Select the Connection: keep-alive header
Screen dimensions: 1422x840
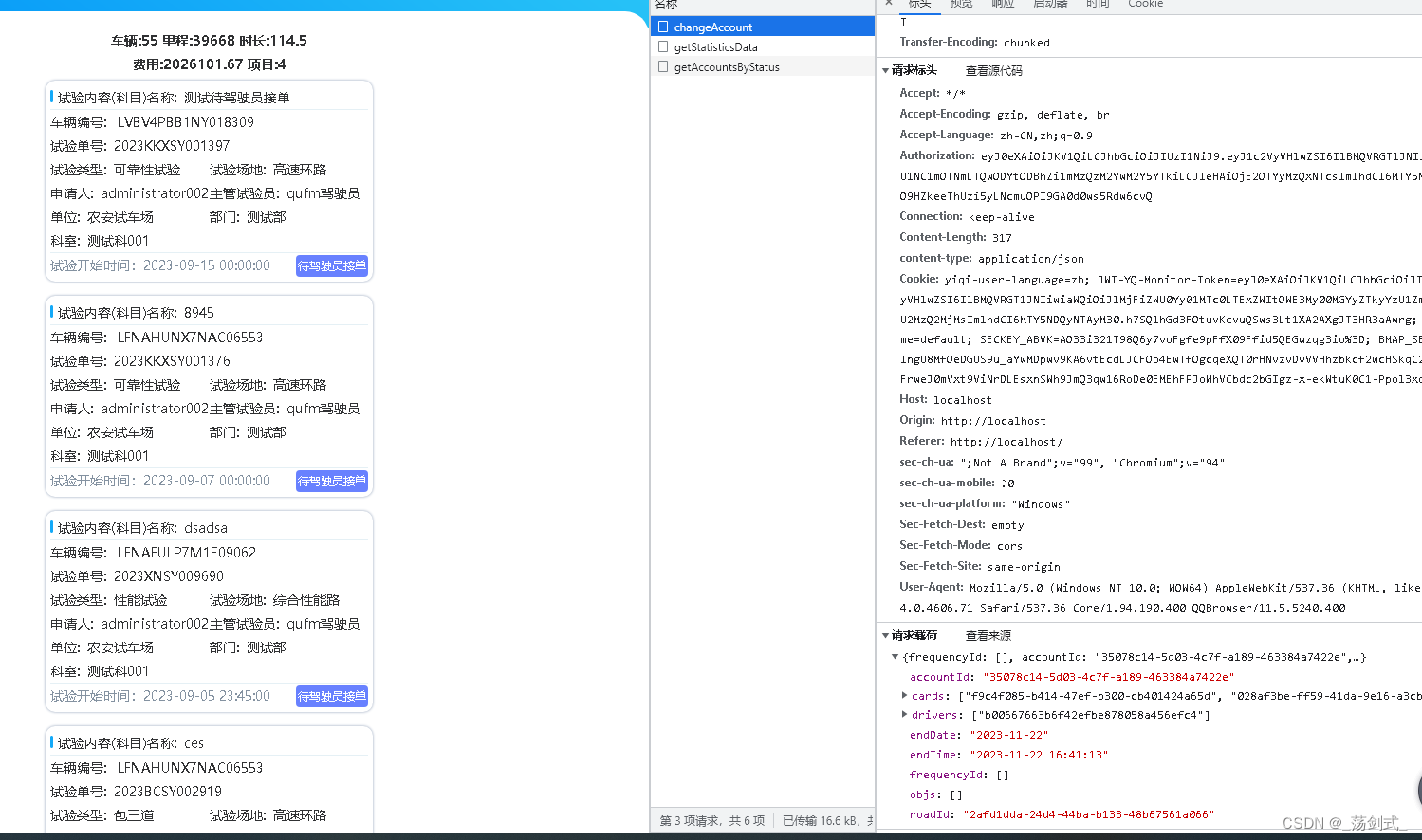click(x=967, y=216)
